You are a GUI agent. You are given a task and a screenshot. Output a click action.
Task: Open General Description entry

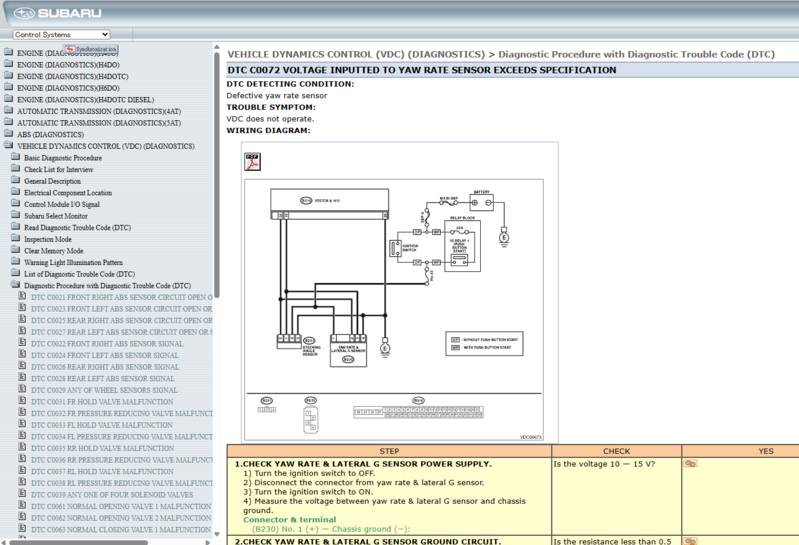(x=52, y=181)
